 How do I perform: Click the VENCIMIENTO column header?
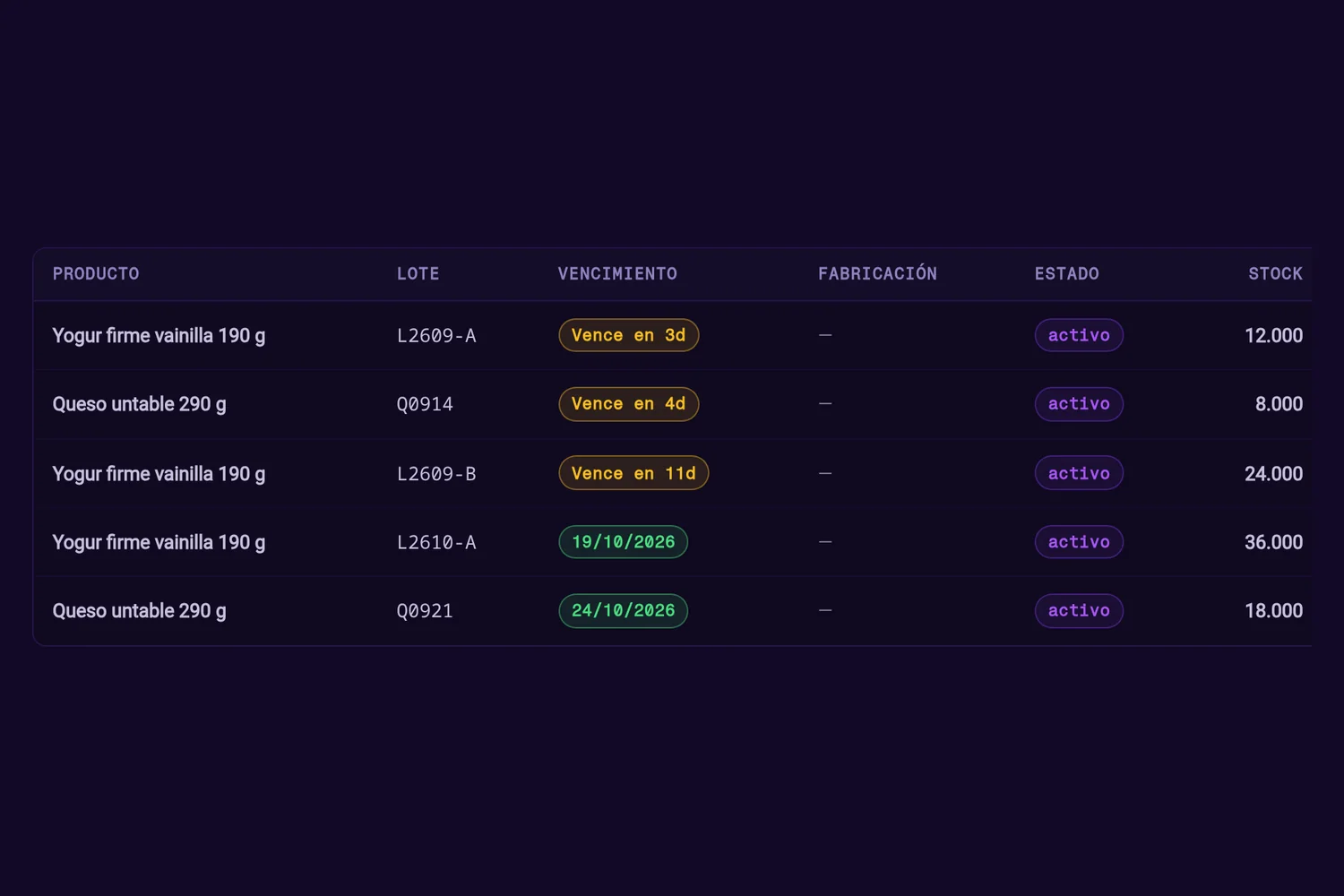[x=617, y=274]
